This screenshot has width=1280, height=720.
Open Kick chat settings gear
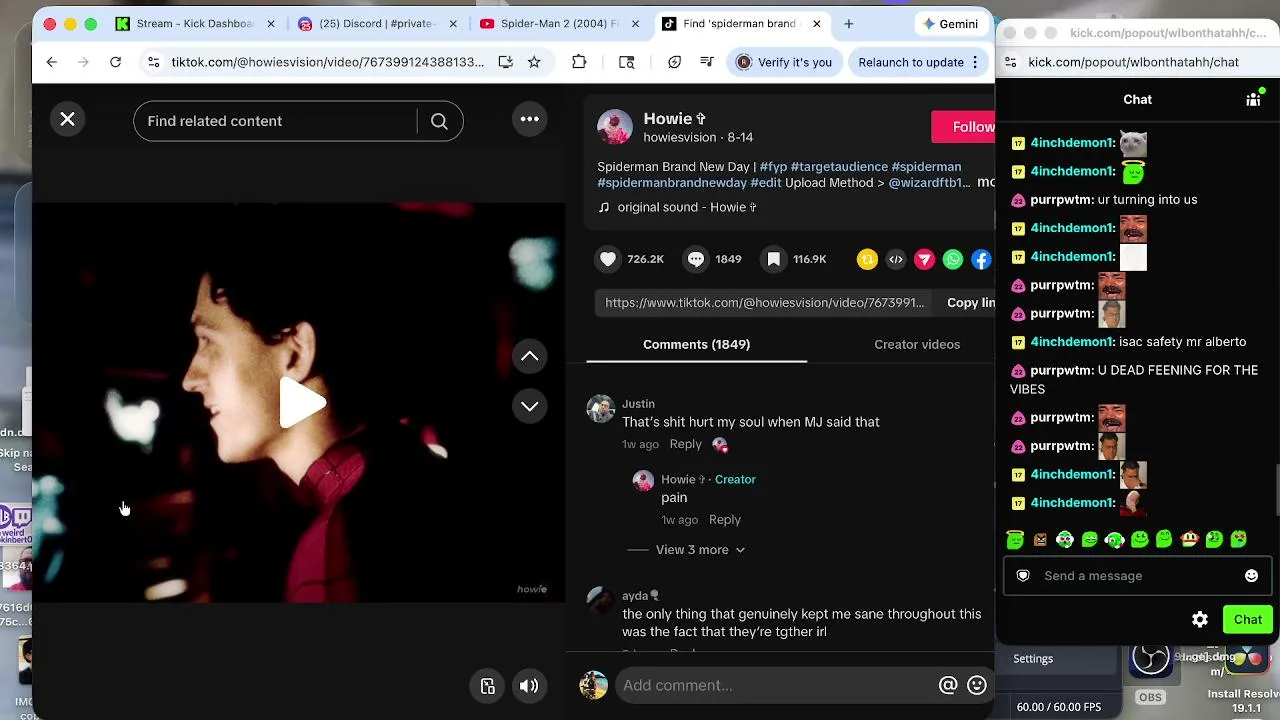(x=1200, y=620)
